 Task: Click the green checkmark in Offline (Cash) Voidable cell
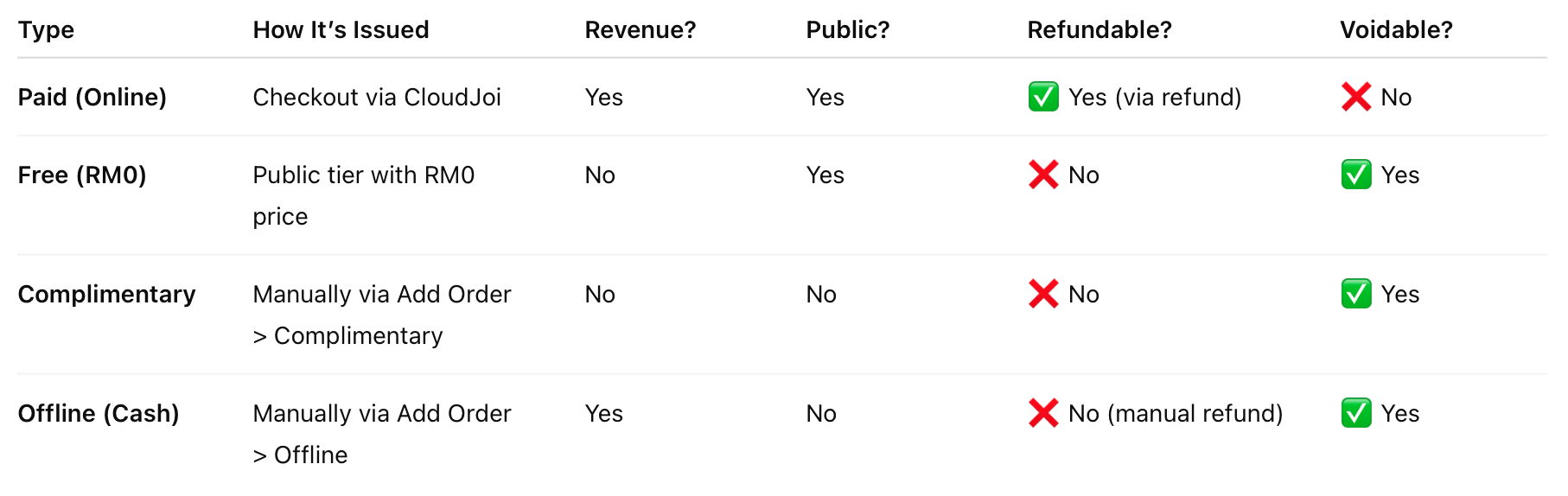(1356, 413)
